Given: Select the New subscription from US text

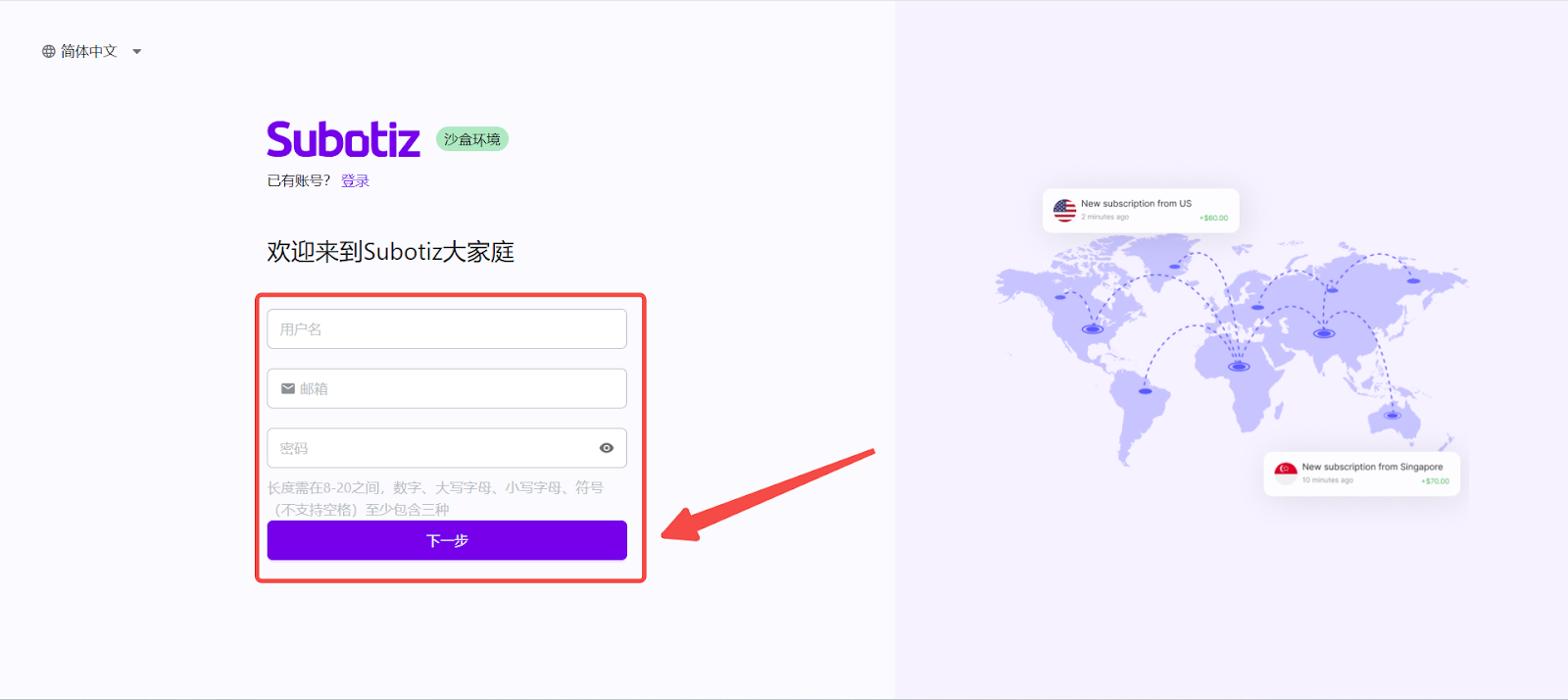Looking at the screenshot, I should pyautogui.click(x=1136, y=204).
